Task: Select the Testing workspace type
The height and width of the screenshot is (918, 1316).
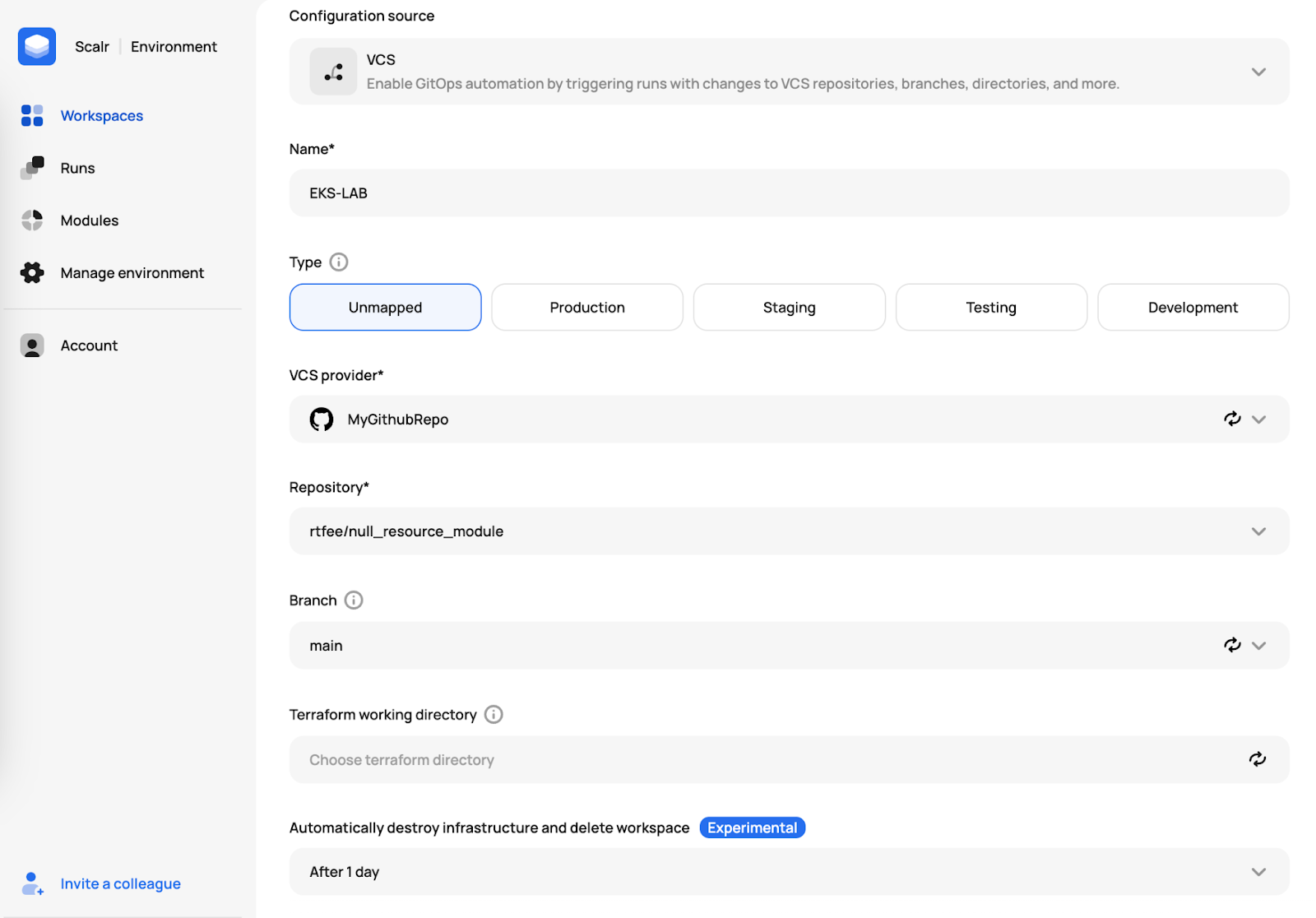Action: [x=991, y=308]
